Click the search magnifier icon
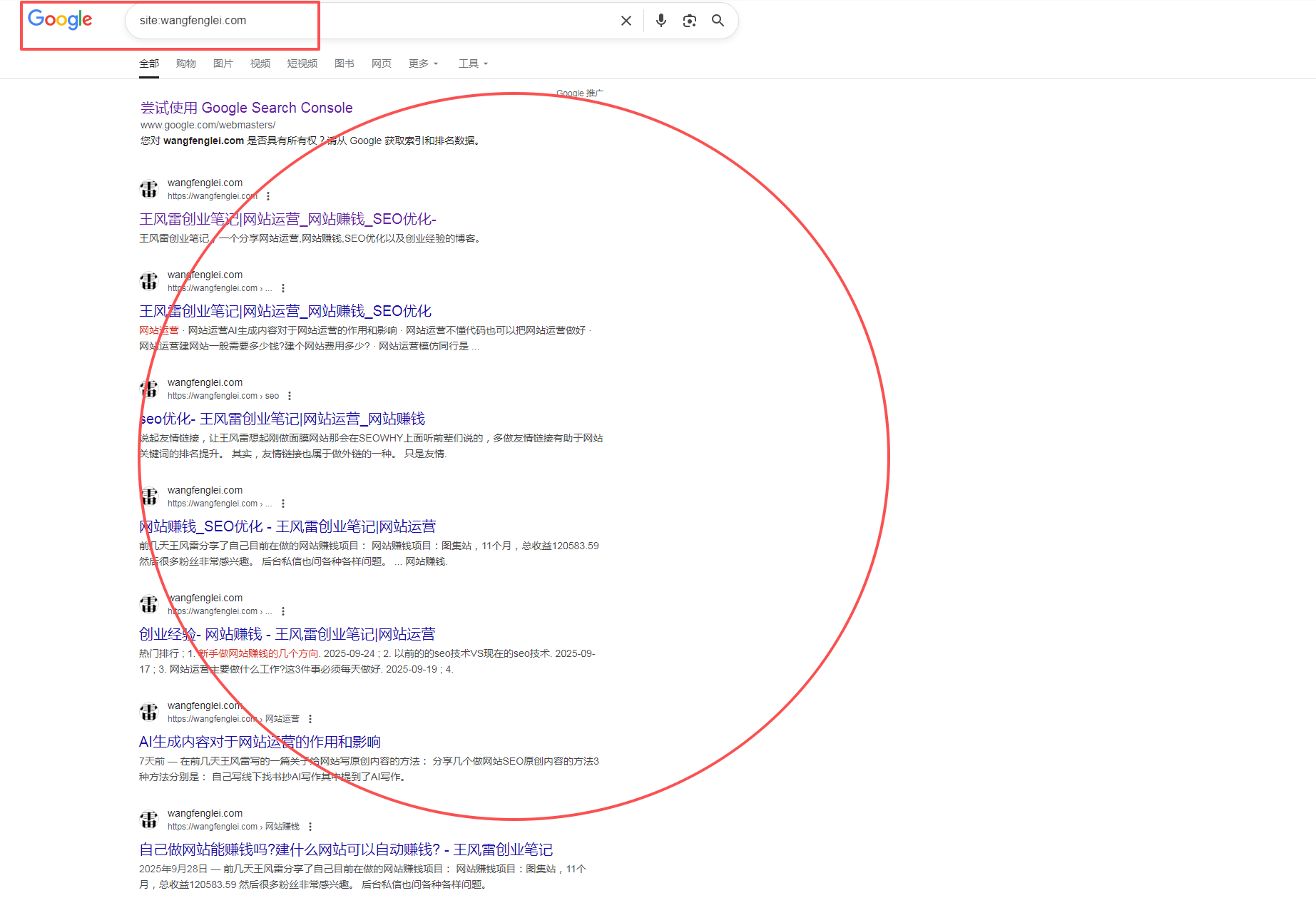This screenshot has width=1316, height=898. (x=718, y=20)
